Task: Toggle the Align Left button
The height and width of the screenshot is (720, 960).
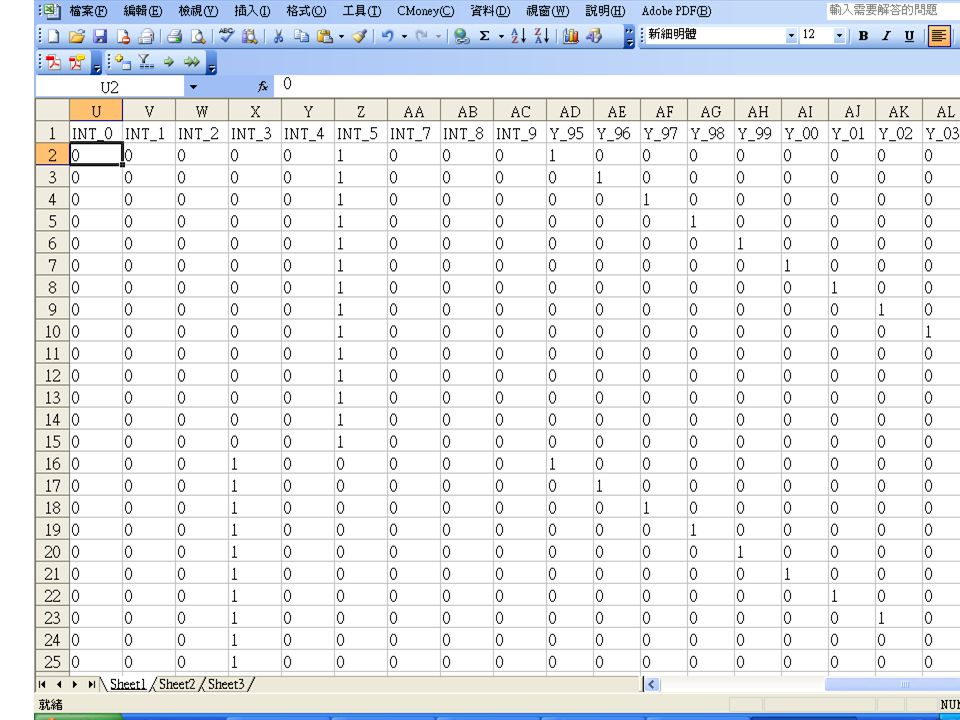Action: click(939, 36)
